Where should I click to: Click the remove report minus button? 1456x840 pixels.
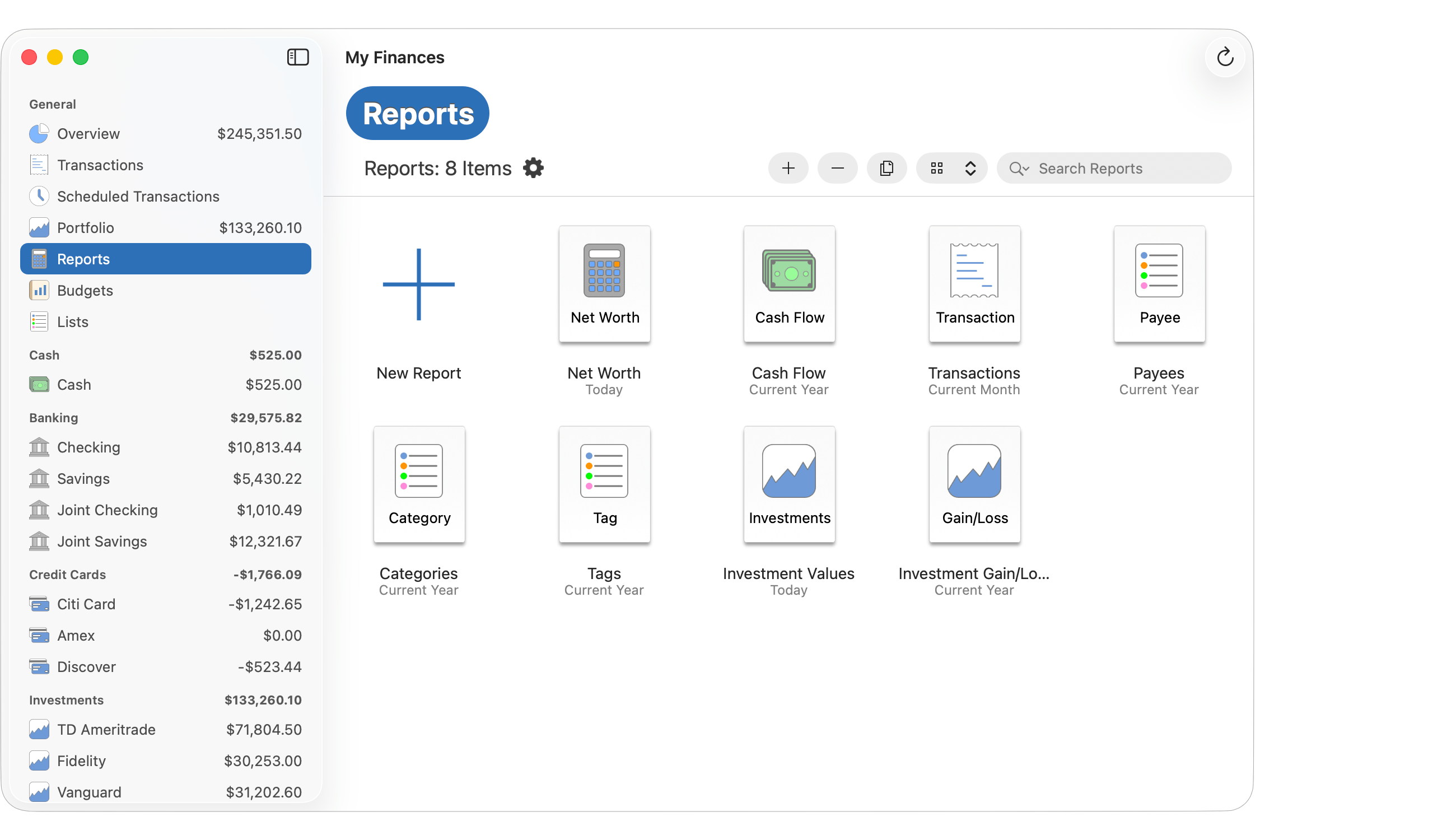(x=837, y=168)
